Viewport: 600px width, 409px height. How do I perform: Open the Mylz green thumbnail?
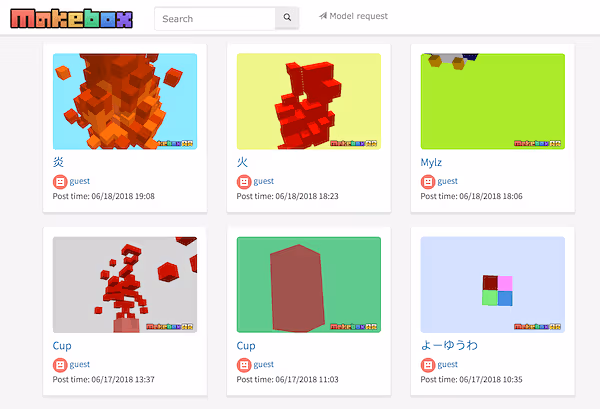pos(493,101)
